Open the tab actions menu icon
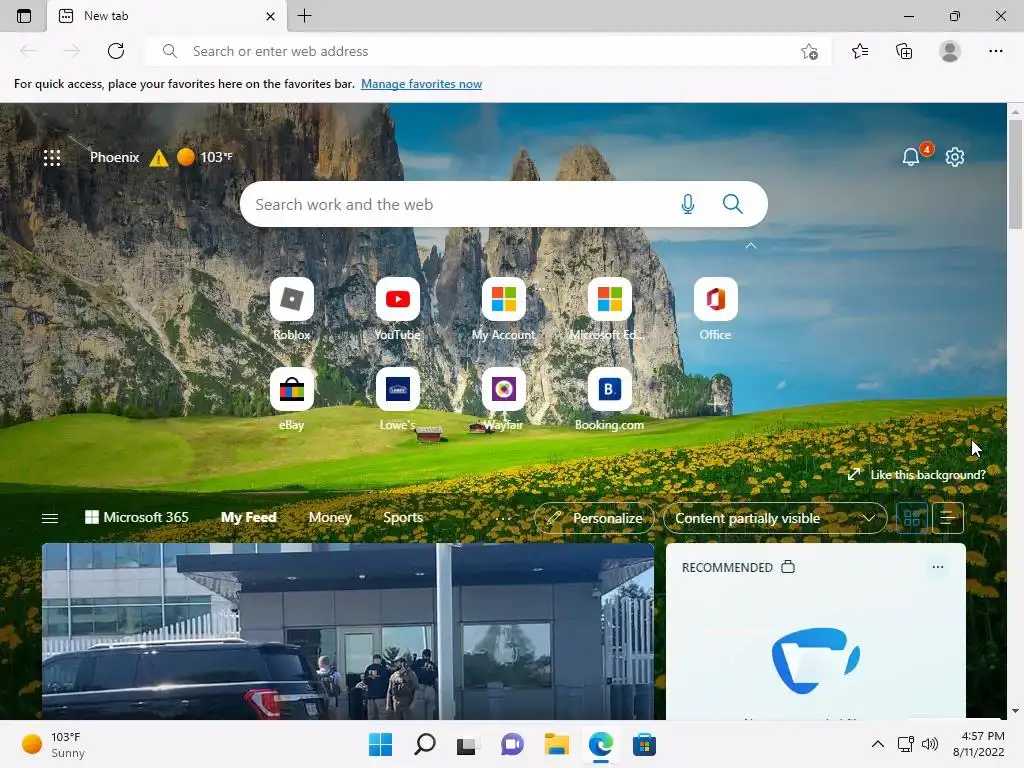The width and height of the screenshot is (1024, 768). click(x=24, y=16)
